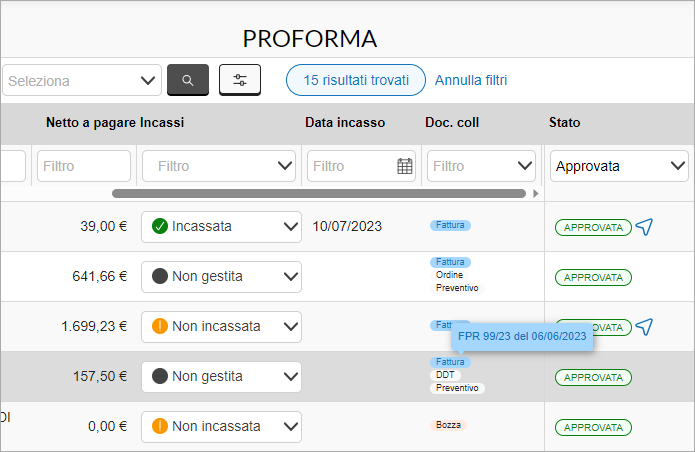Focus the Netto a pagare Filtro field

pyautogui.click(x=84, y=166)
